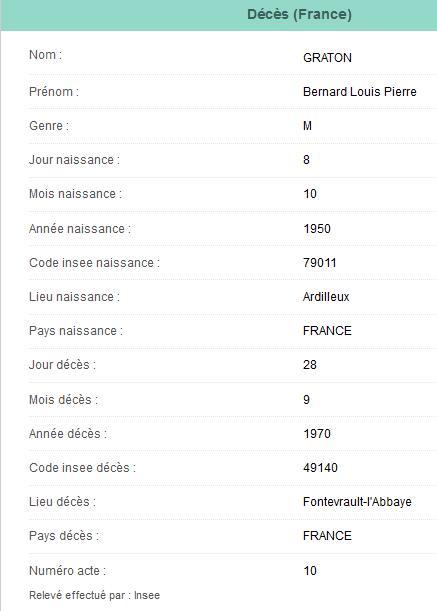Click the Relevé effectué par Insee note
Image resolution: width=437 pixels, height=611 pixels.
[94, 595]
